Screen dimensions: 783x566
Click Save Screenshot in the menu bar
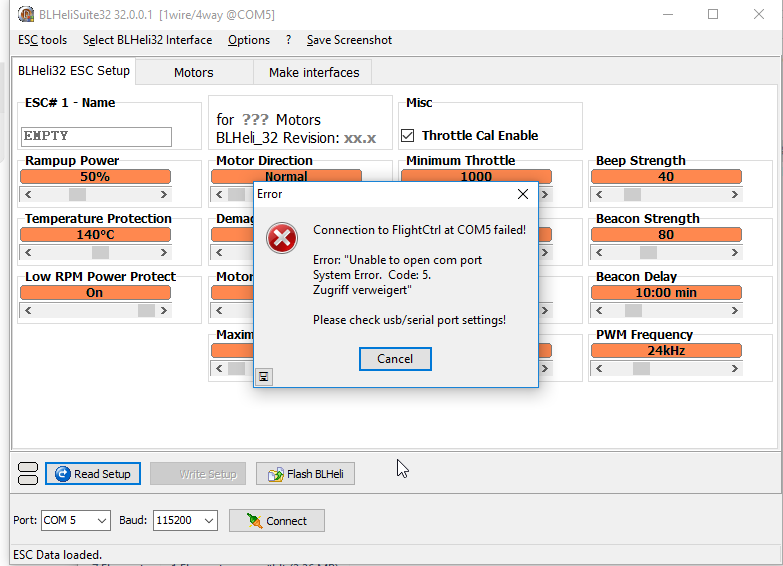[x=349, y=40]
